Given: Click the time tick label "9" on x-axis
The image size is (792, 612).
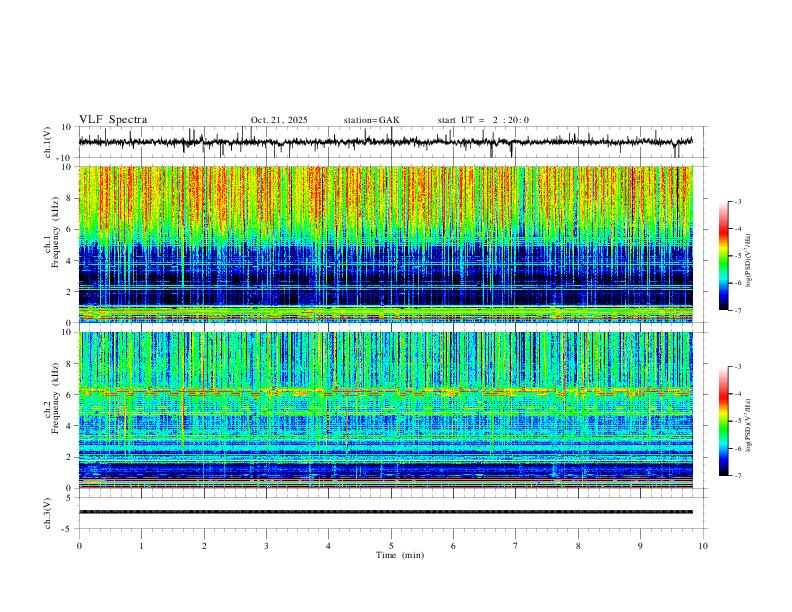Looking at the screenshot, I should pyautogui.click(x=640, y=546).
